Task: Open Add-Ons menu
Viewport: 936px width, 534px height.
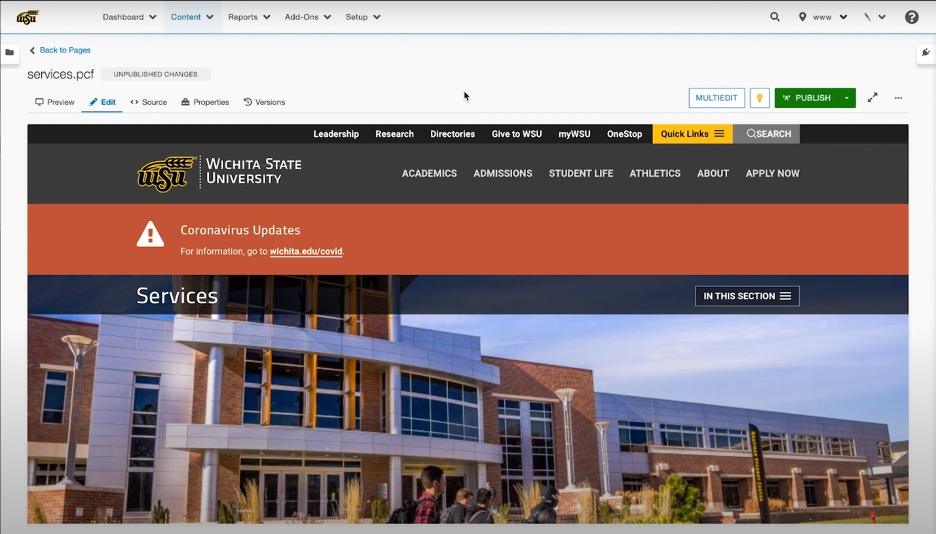Action: [x=307, y=17]
